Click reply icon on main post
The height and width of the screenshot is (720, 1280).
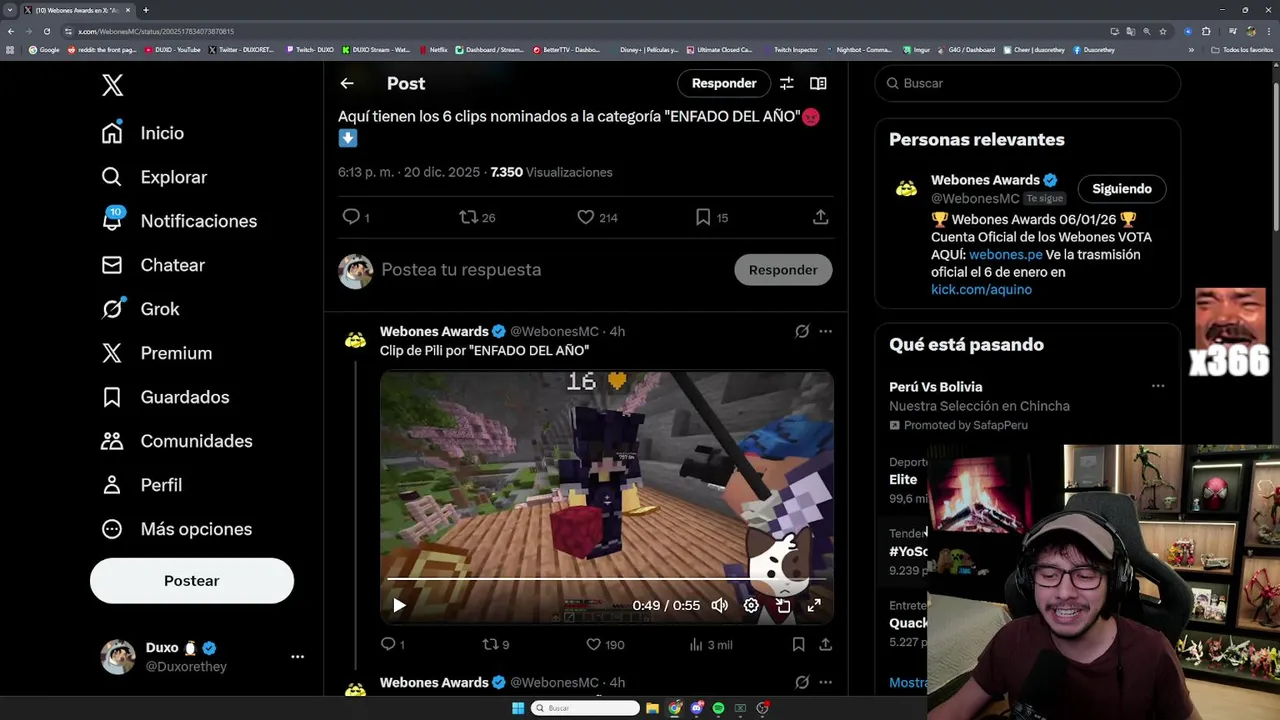(351, 217)
